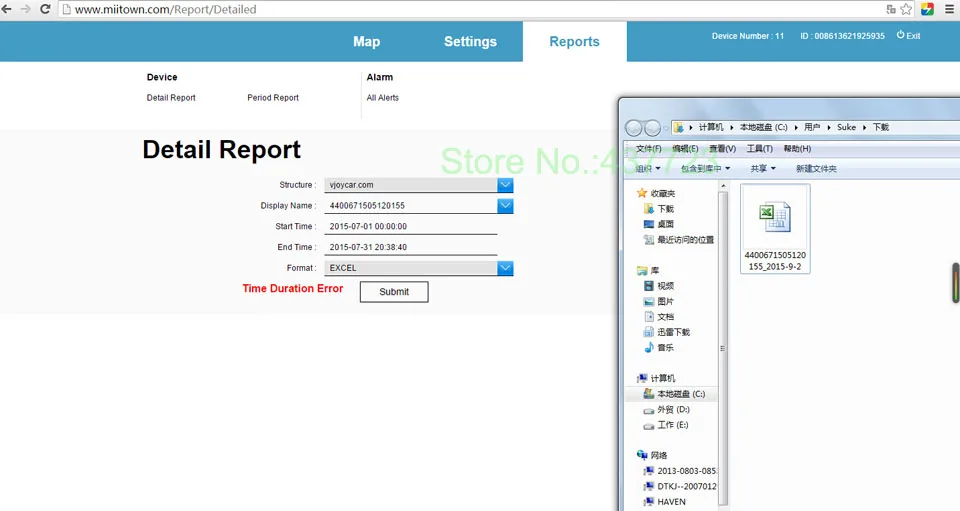Switch to the Settings tab
Screen dimensions: 960x511
(x=470, y=42)
